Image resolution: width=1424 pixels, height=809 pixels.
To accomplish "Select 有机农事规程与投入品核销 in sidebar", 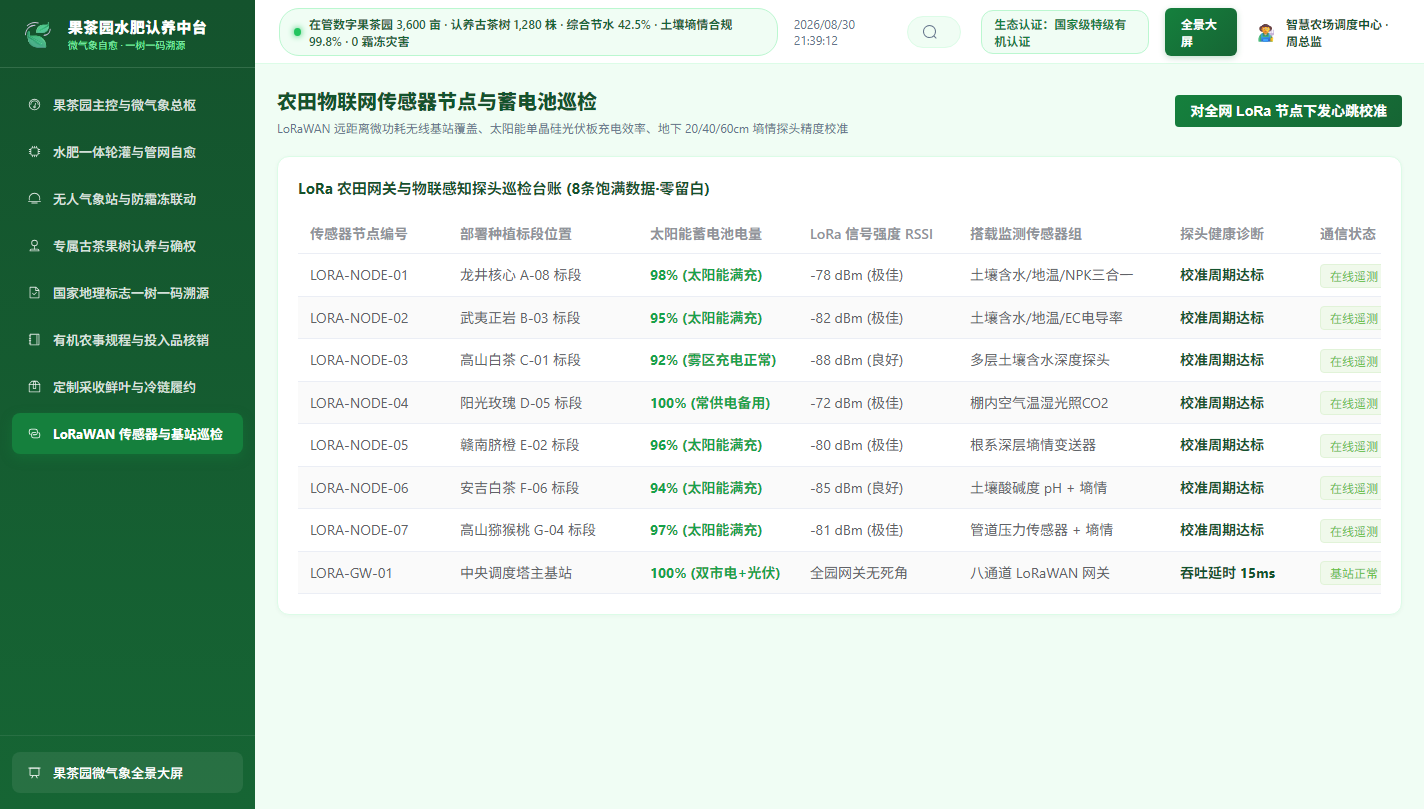I will [127, 340].
